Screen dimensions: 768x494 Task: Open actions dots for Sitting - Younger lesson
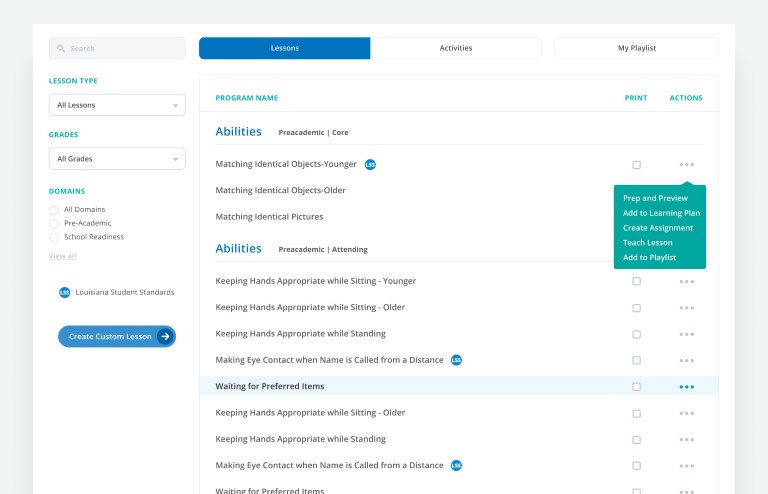click(x=687, y=282)
